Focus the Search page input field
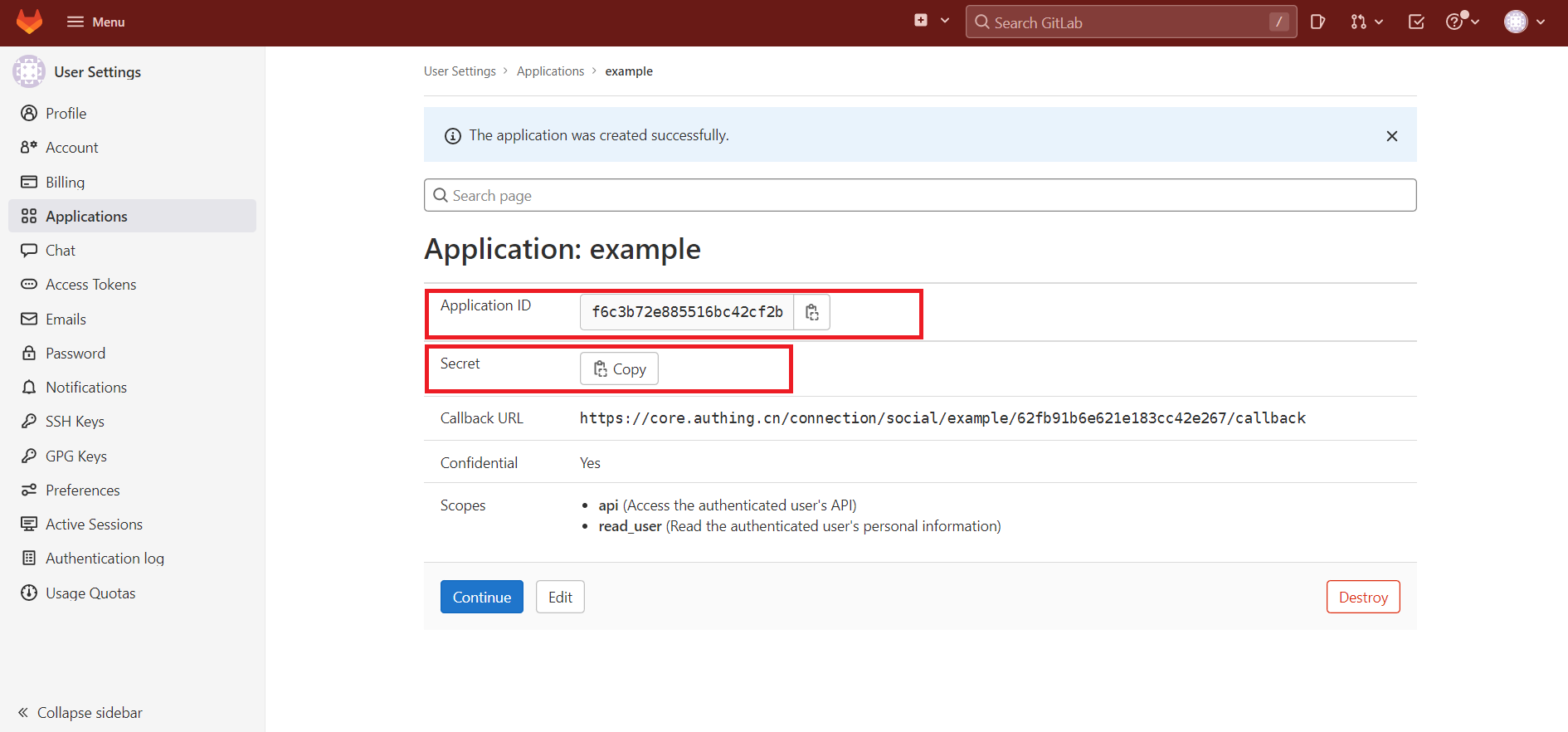The width and height of the screenshot is (1568, 732). (x=919, y=196)
